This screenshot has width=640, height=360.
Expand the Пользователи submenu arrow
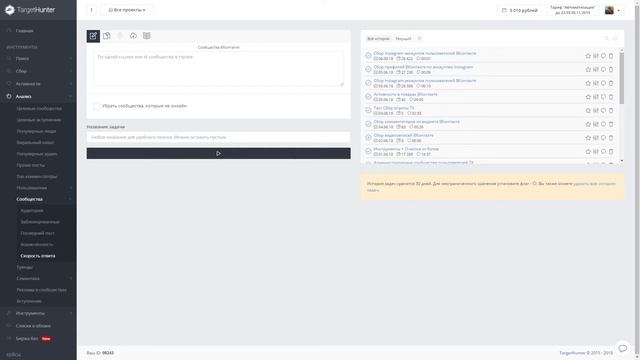coord(70,188)
